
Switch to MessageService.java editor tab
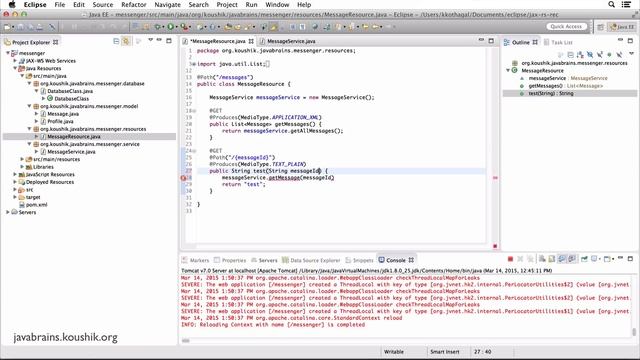[x=291, y=41]
